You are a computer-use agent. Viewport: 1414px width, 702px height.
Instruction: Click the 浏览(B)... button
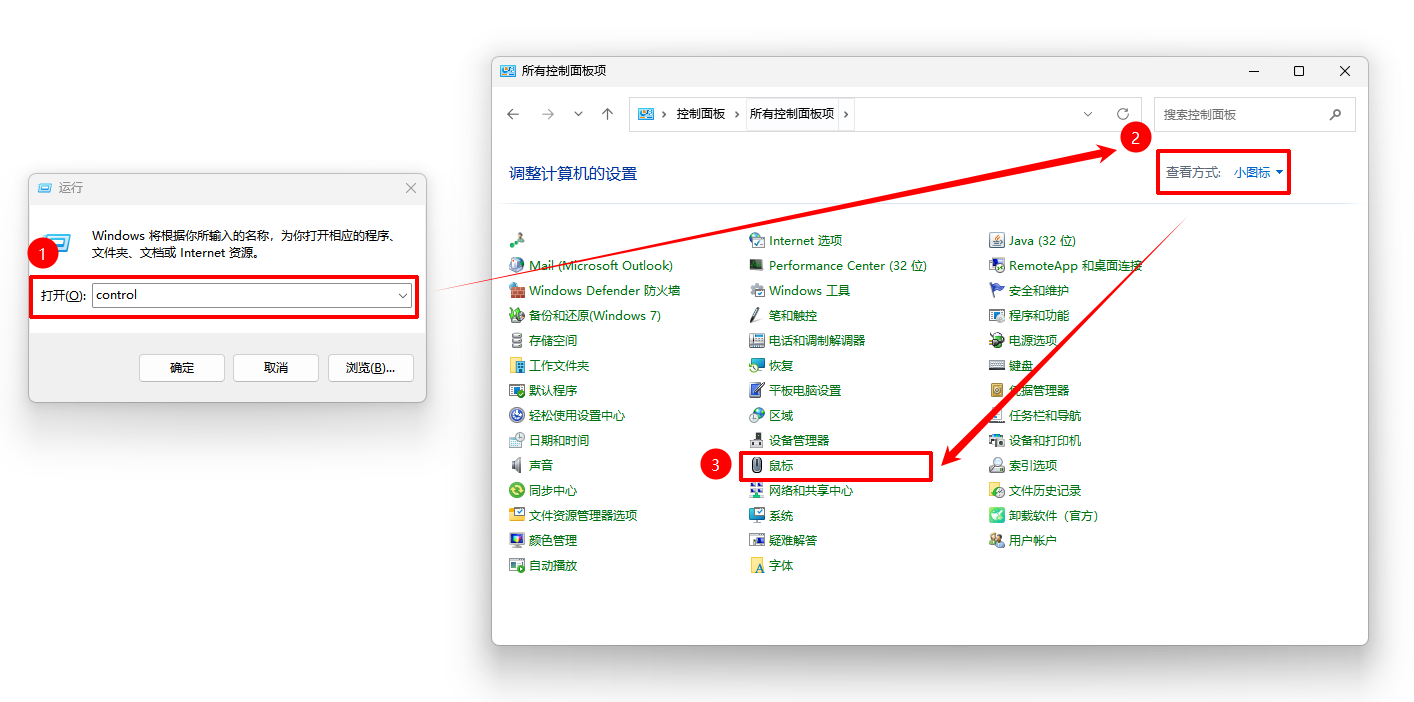coord(370,368)
